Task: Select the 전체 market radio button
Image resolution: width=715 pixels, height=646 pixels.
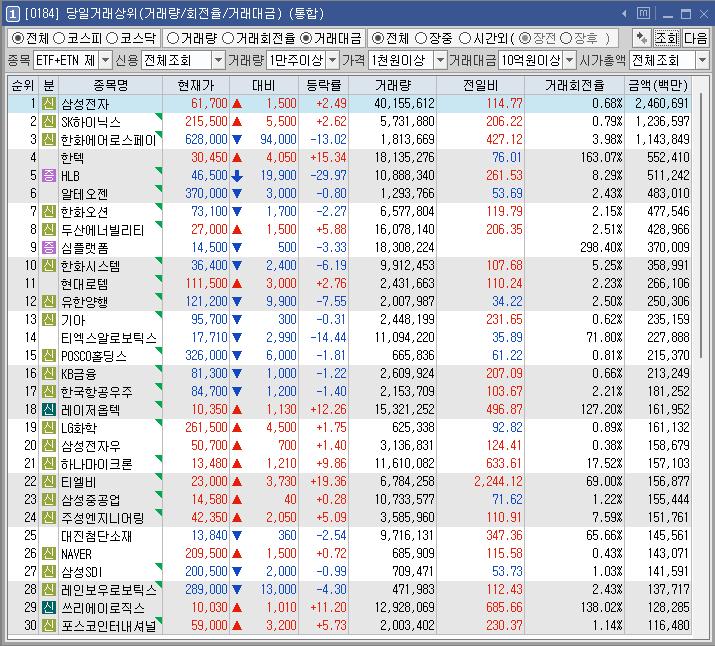Action: point(18,39)
